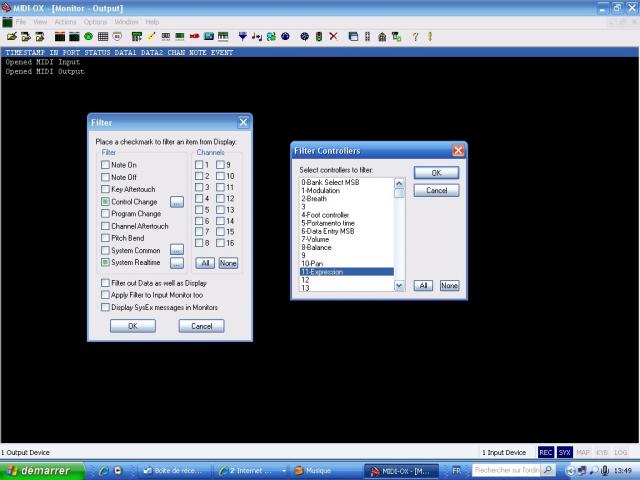Image resolution: width=640 pixels, height=480 pixels.
Task: Select 0-Bank Select MSB in controllers list
Action: [347, 182]
